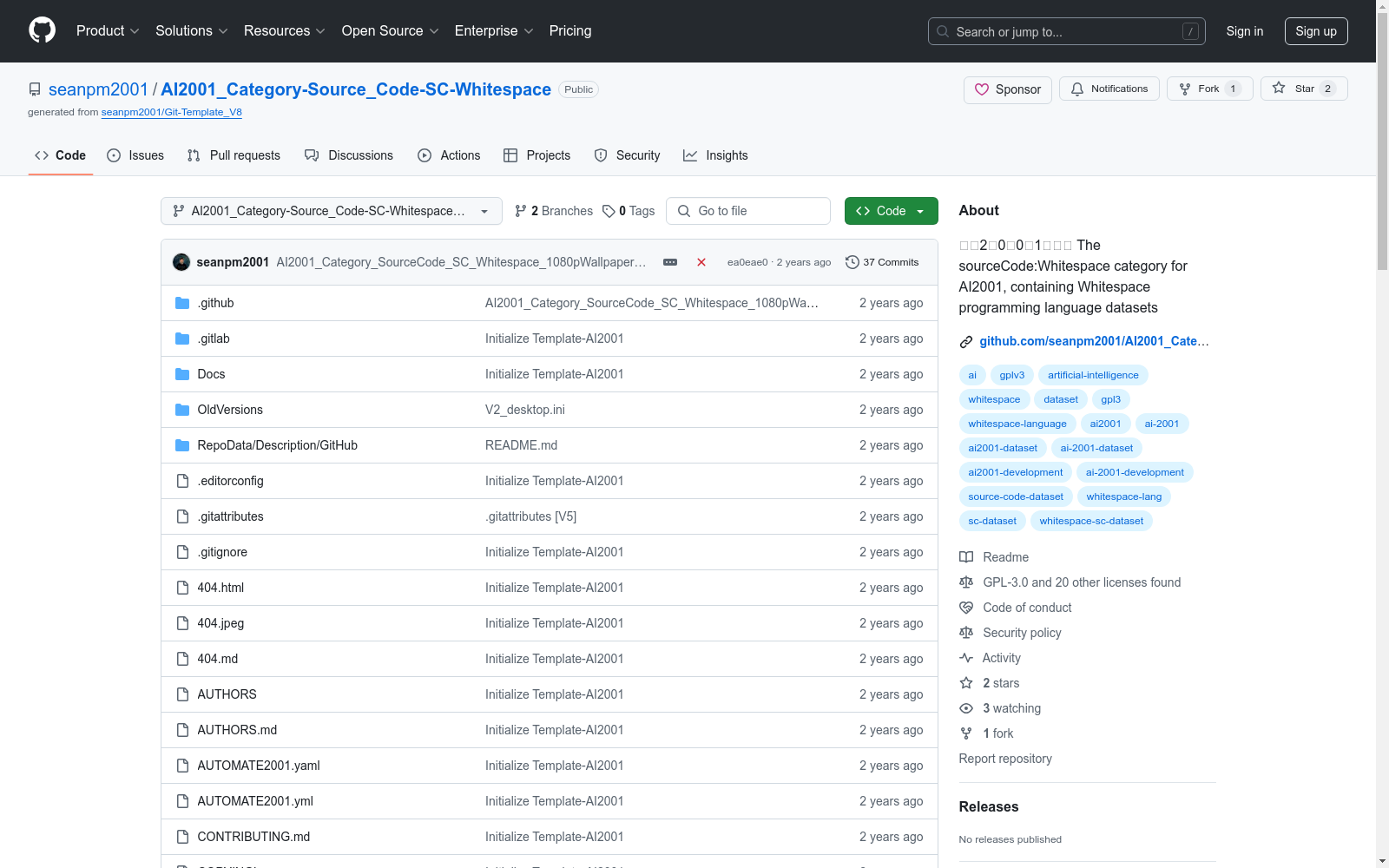Click the heart Sponsor button
Viewport: 1389px width, 868px height.
coord(1007,89)
